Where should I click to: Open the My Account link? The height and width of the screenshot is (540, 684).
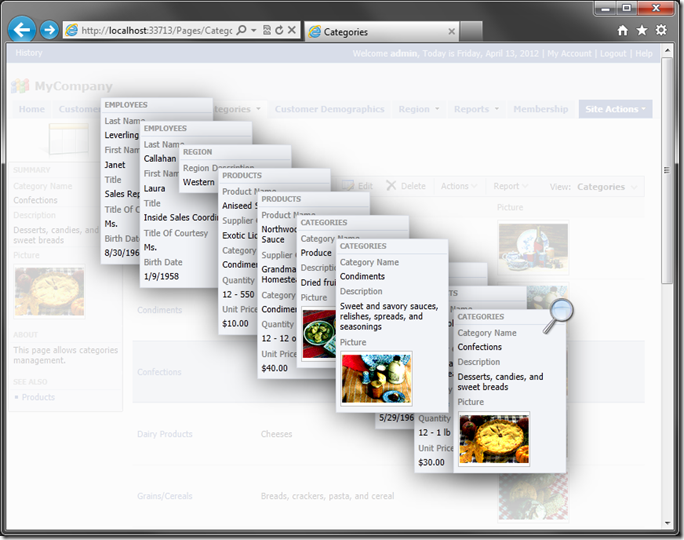tap(569, 54)
